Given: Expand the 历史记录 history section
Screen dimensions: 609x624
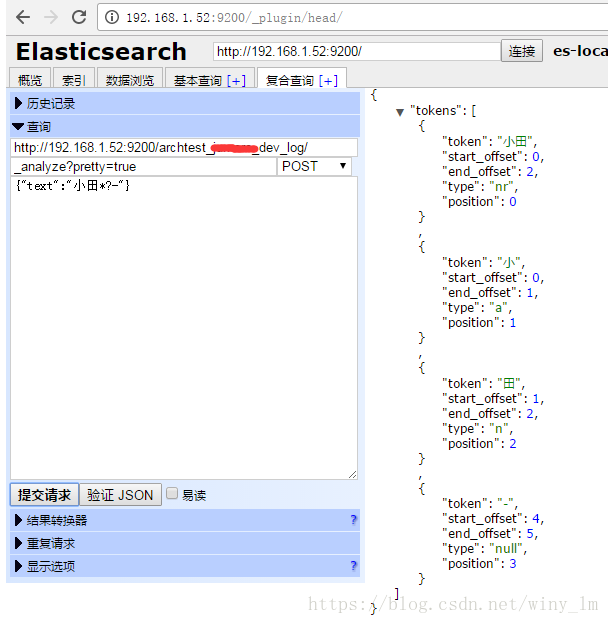Looking at the screenshot, I should pyautogui.click(x=185, y=103).
